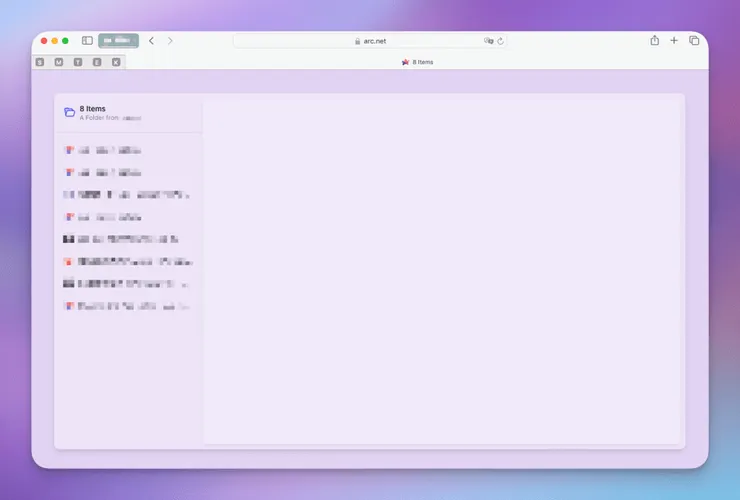Add a new tab with plus icon
740x500 pixels.
pyautogui.click(x=674, y=41)
